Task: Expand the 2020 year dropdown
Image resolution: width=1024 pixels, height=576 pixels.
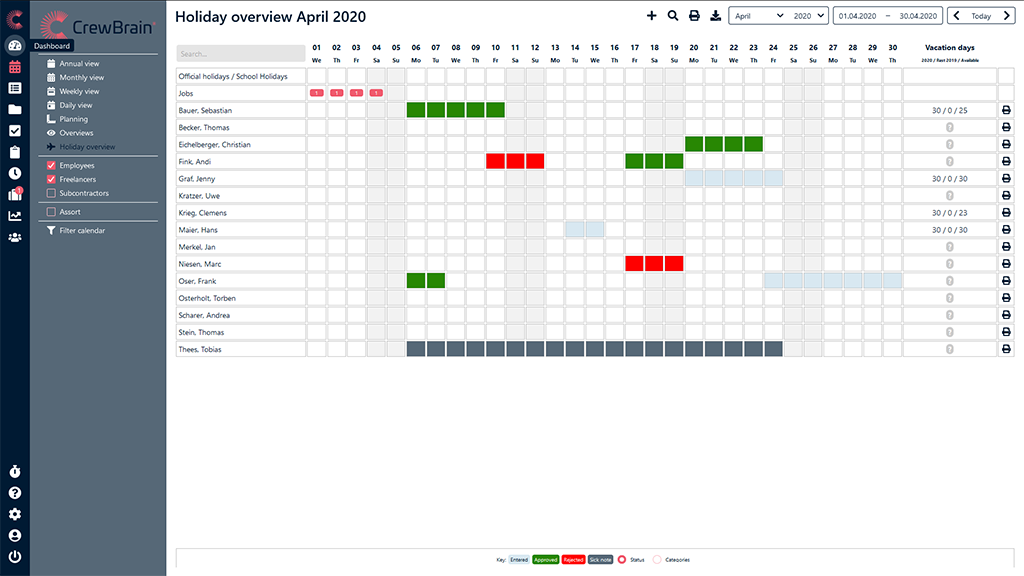Action: (x=808, y=16)
